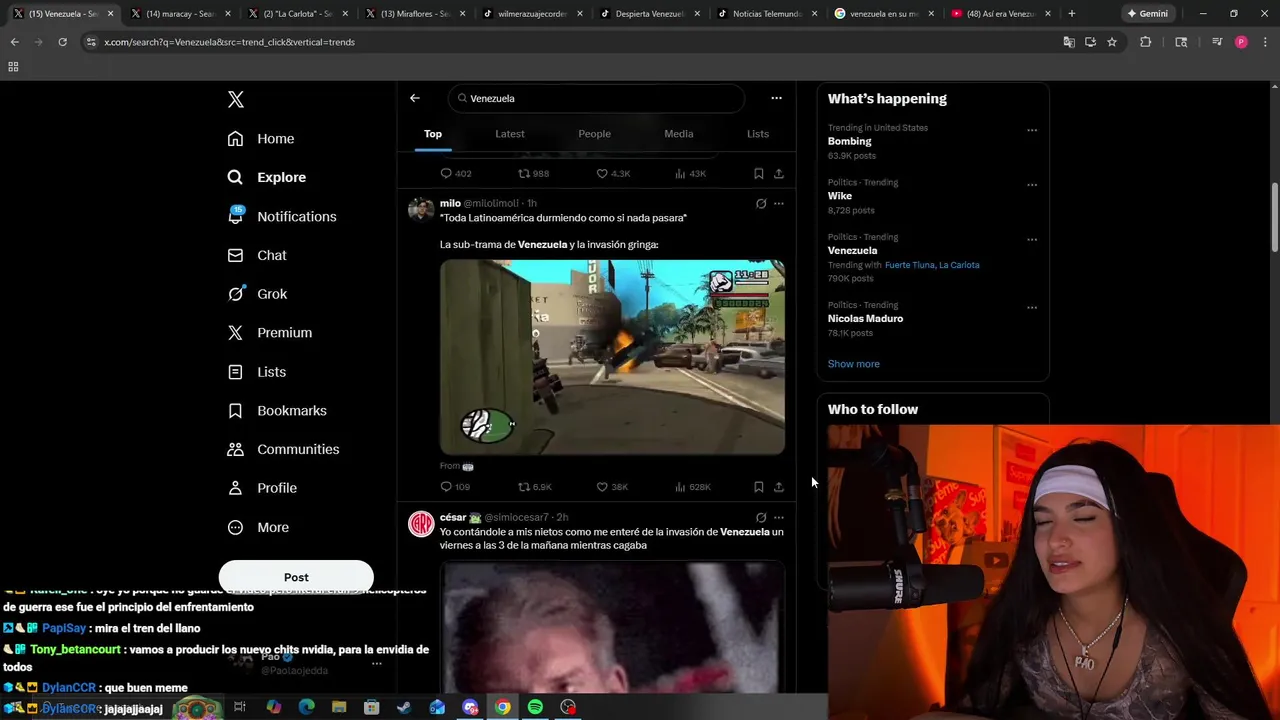
Task: Click the address bar URL
Action: tap(229, 42)
